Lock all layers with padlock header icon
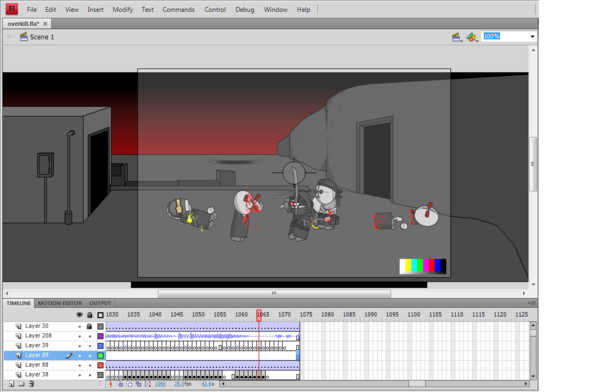 tap(90, 315)
